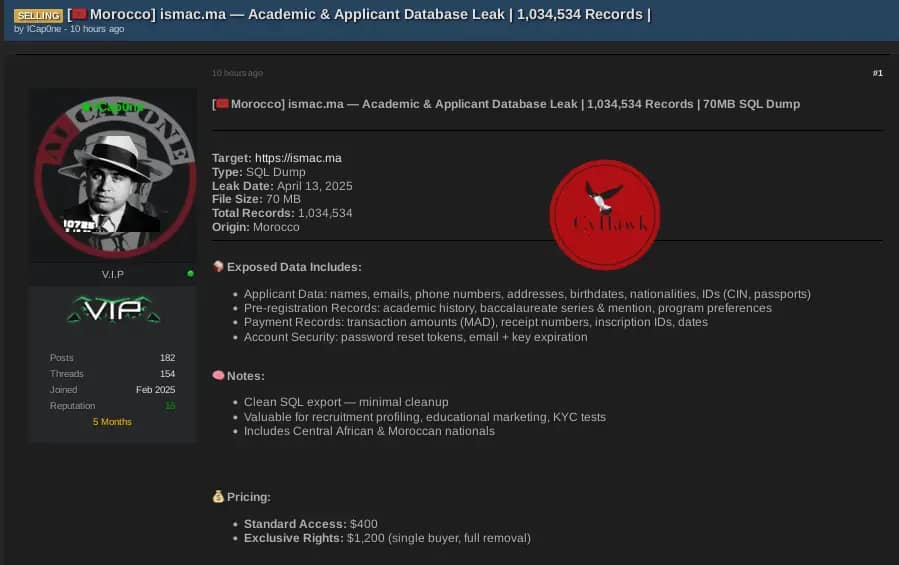Click the icon beside Exposed Data Includes
The image size is (899, 565).
point(218,266)
